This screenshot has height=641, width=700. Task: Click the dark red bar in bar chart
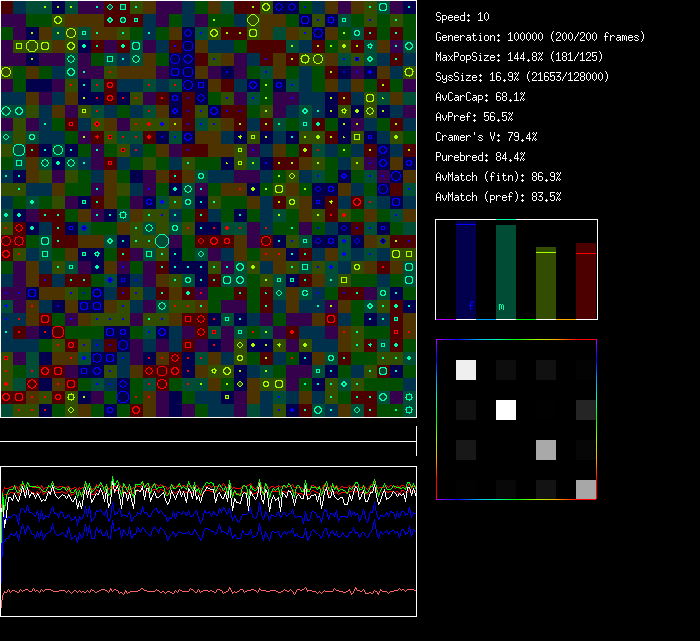click(x=586, y=282)
